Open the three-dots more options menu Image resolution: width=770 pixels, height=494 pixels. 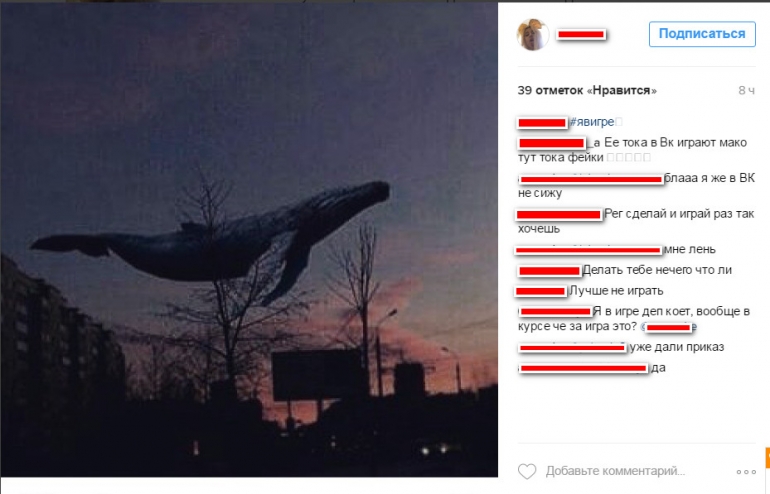coord(746,472)
